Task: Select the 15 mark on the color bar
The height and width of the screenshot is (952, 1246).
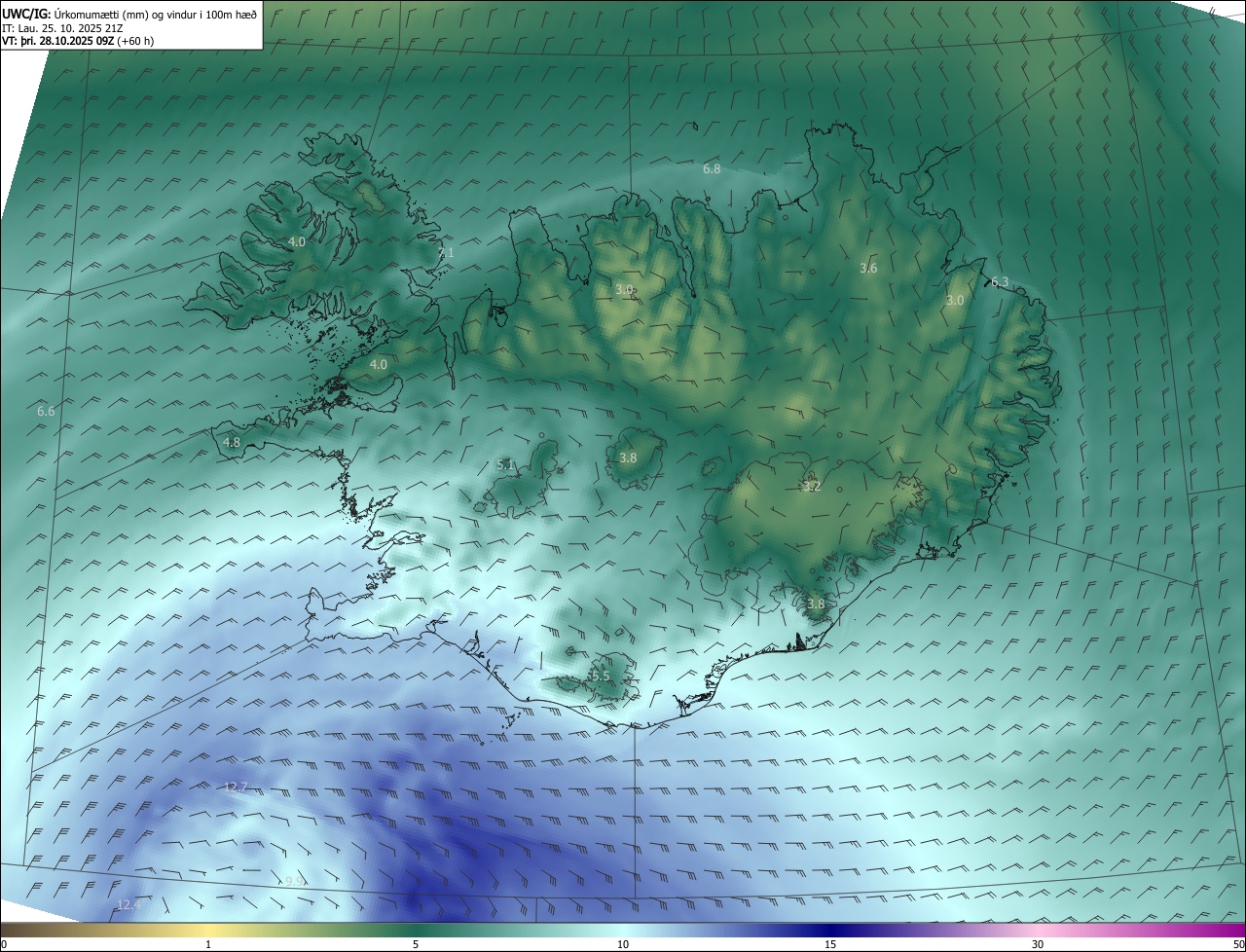Action: point(830,944)
